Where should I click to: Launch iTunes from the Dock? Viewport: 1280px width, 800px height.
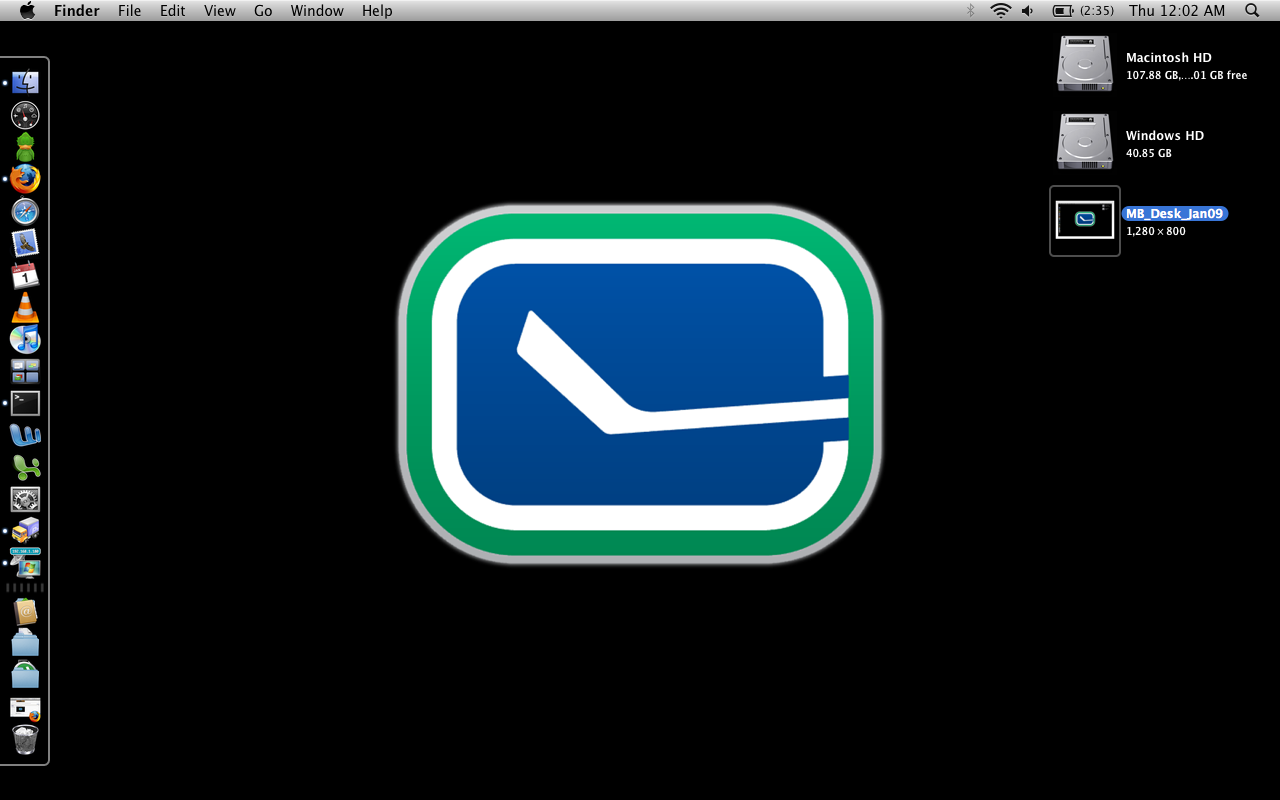(25, 339)
